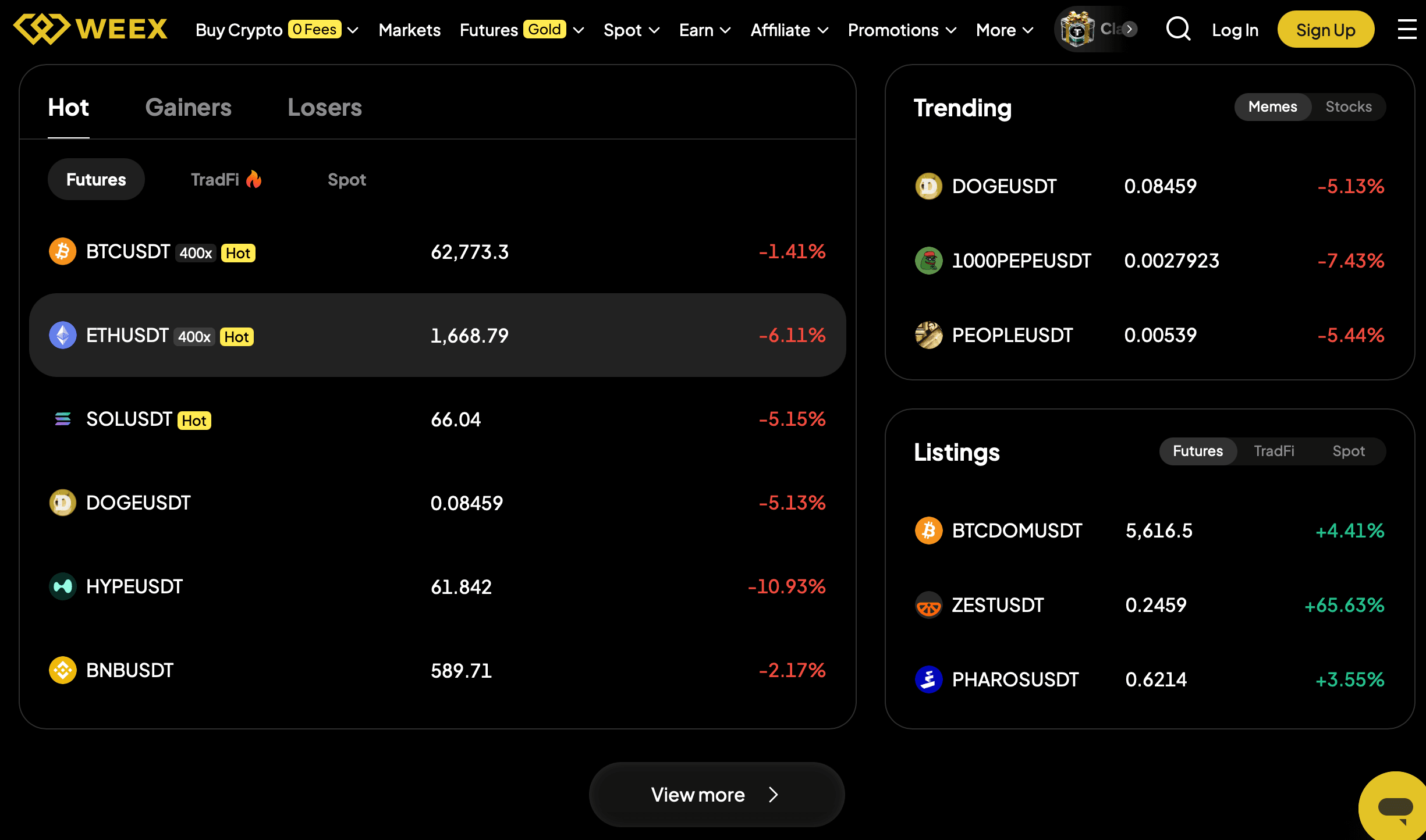Viewport: 1426px width, 840px height.
Task: Open the BTCUSDT futures row
Action: pyautogui.click(x=438, y=251)
